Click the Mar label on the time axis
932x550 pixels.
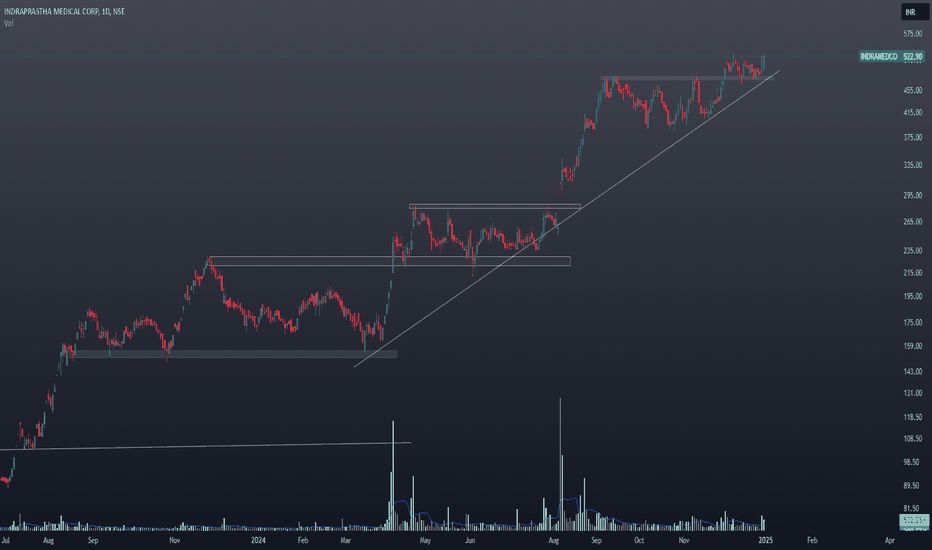[345, 540]
